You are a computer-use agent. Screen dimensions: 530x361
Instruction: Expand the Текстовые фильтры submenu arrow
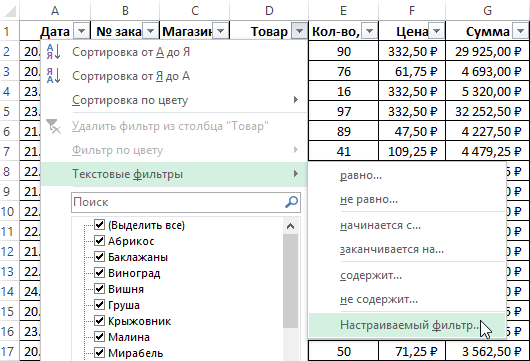point(296,174)
